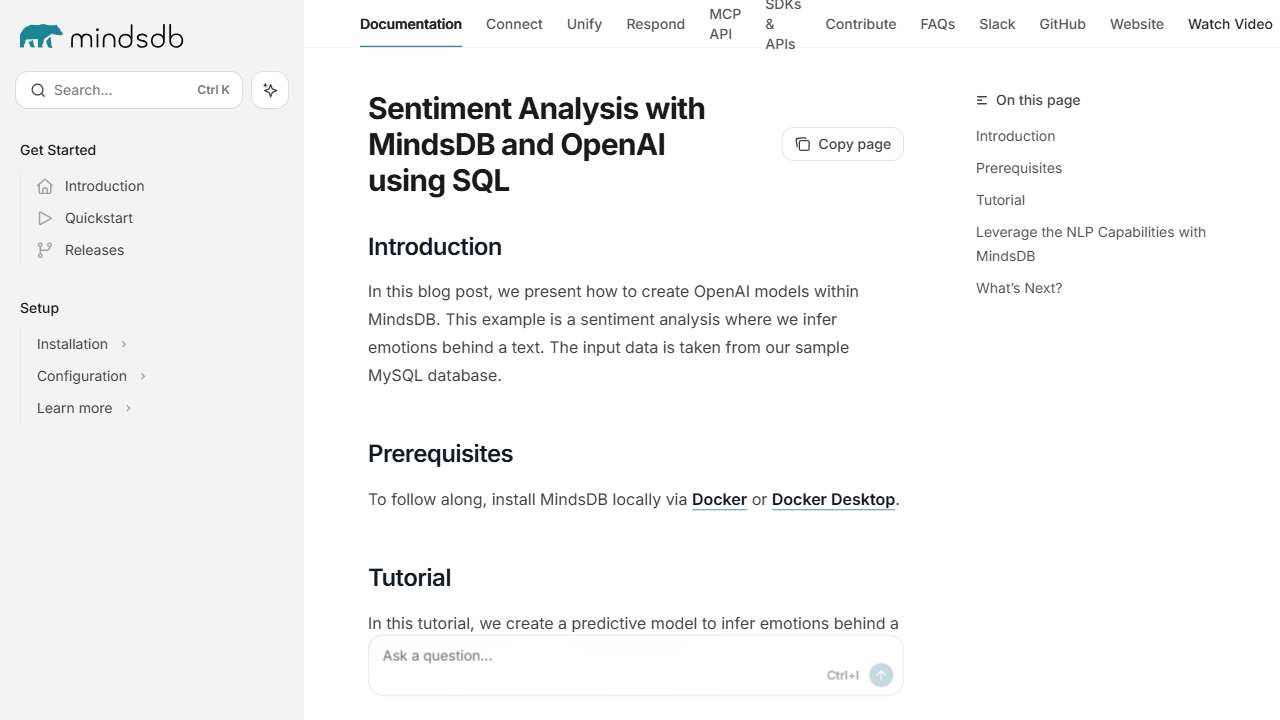The width and height of the screenshot is (1280, 720).
Task: Click the search magnifier icon
Action: pyautogui.click(x=38, y=90)
